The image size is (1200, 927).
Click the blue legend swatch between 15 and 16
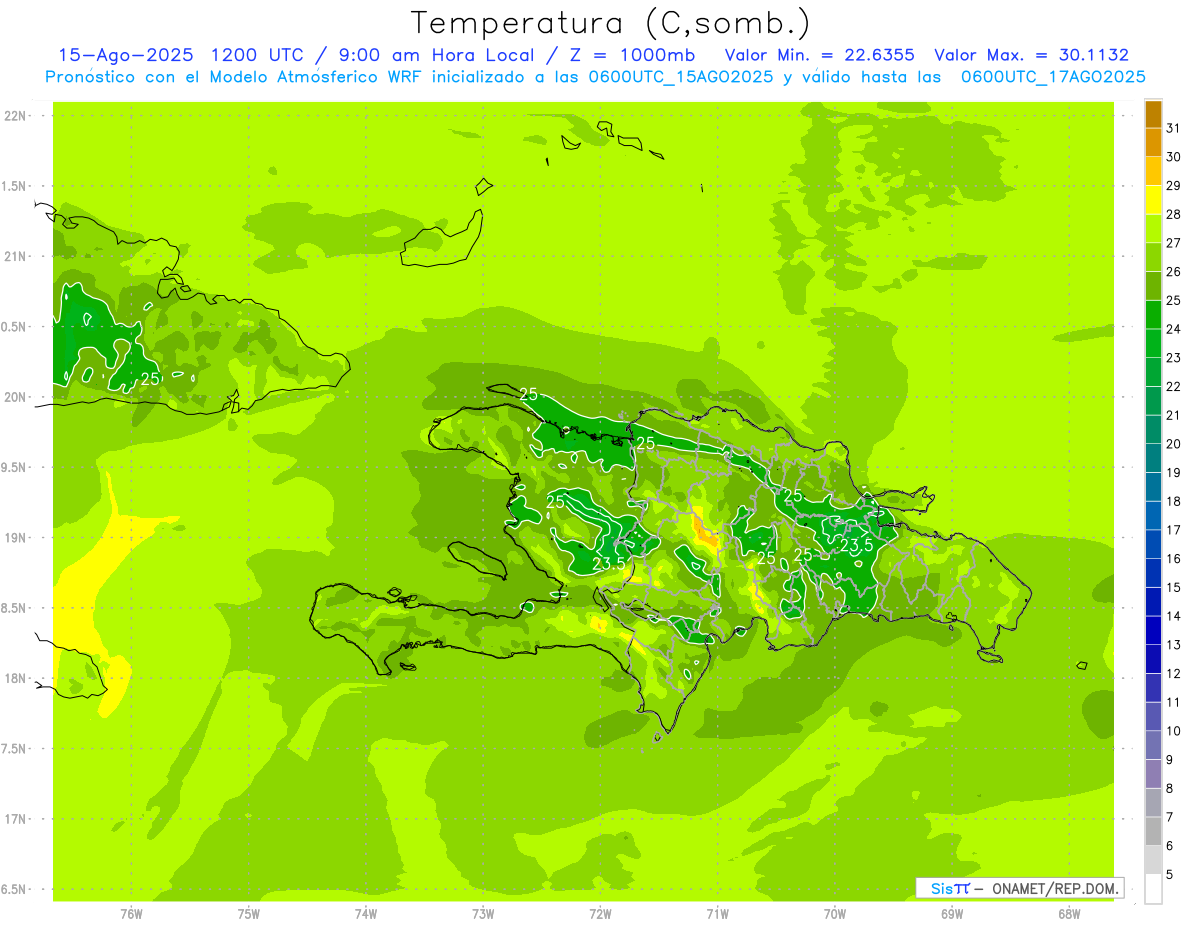tap(1153, 573)
